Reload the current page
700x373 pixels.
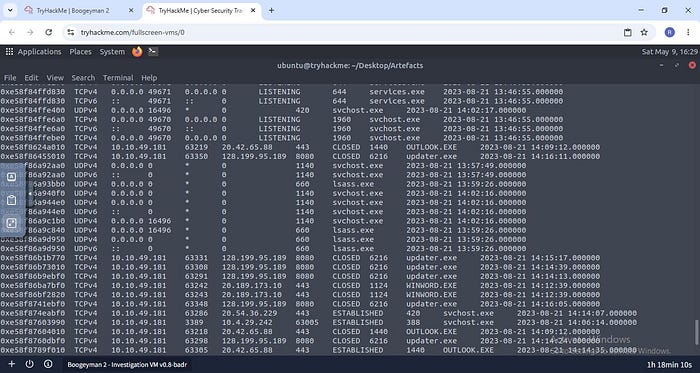pyautogui.click(x=49, y=32)
